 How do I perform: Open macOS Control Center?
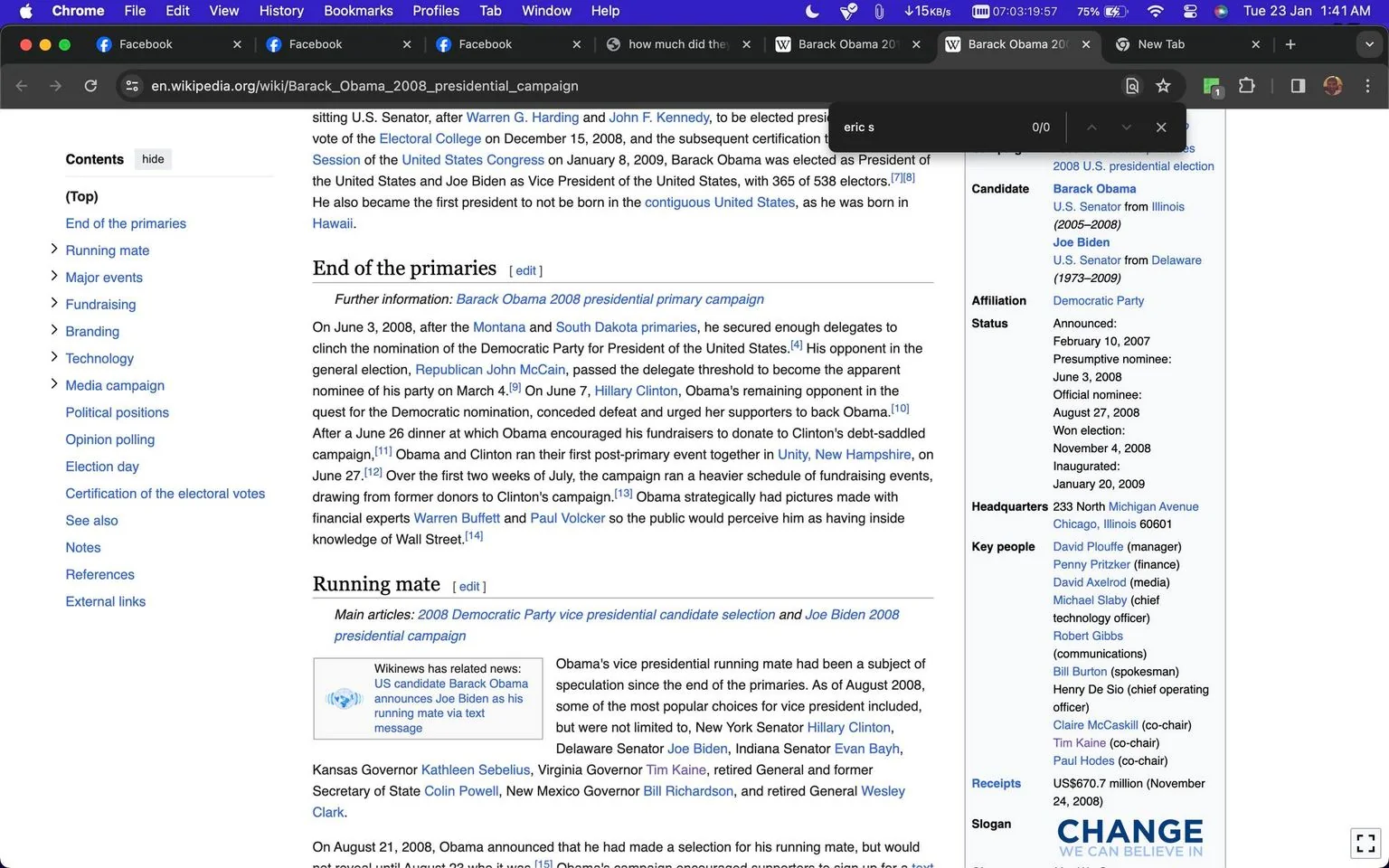click(x=1189, y=11)
